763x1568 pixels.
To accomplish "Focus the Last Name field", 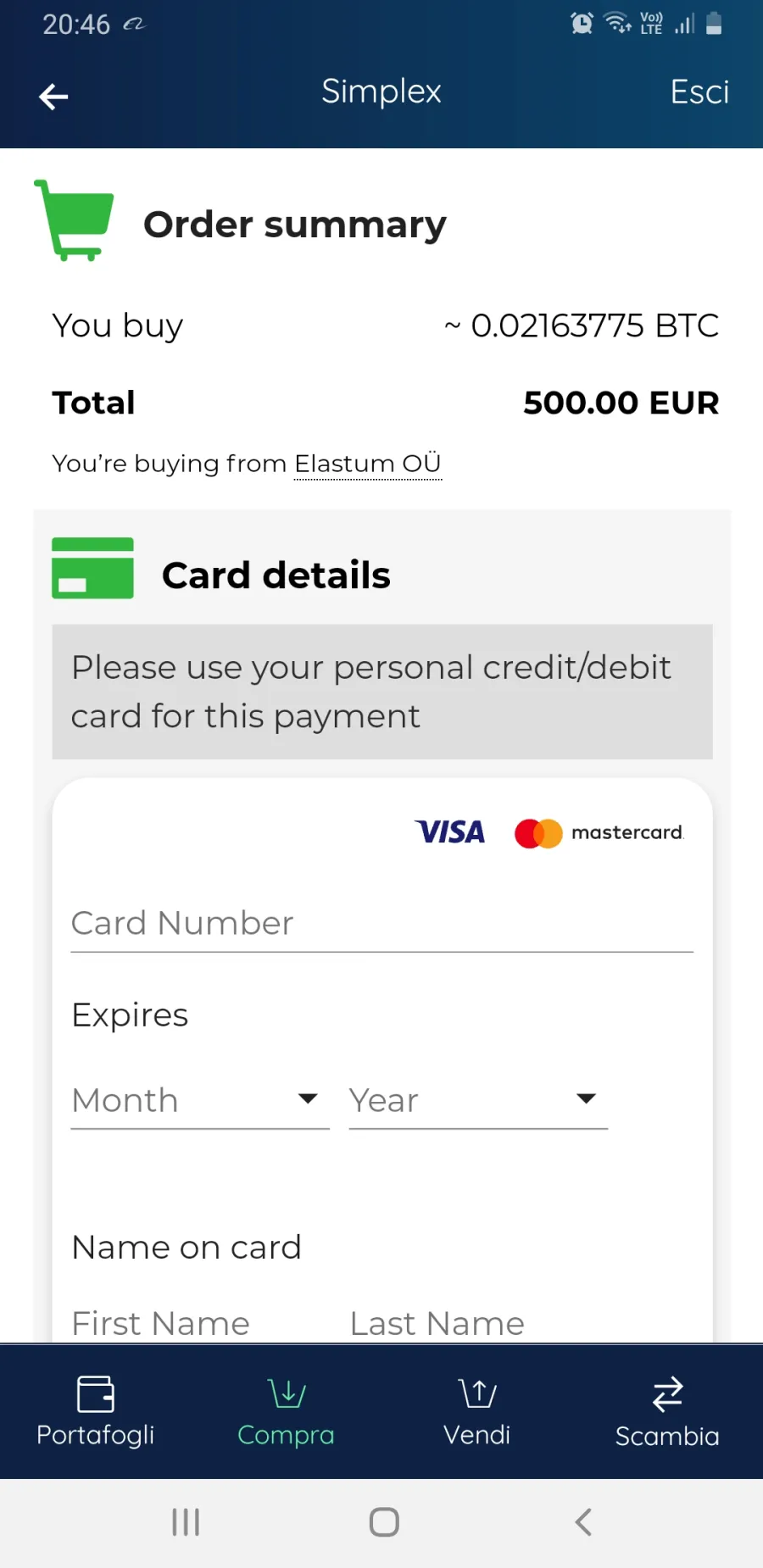I will coord(478,1323).
